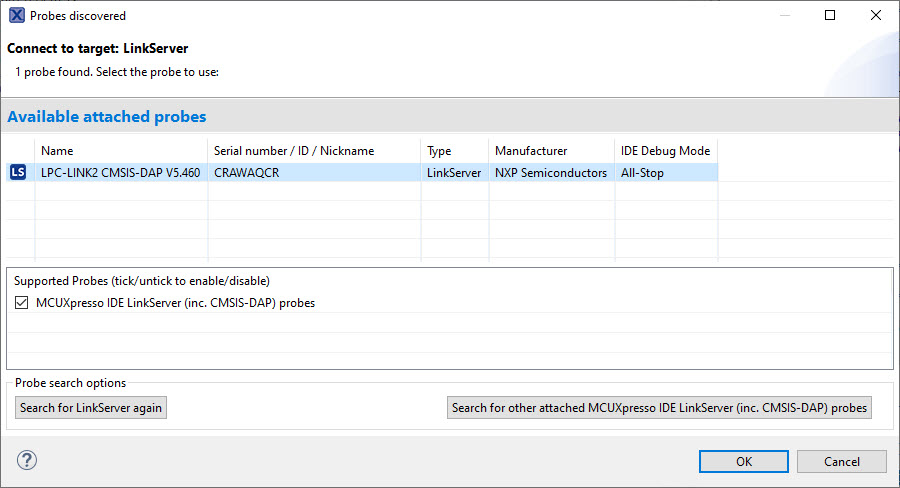Click the help question mark icon
The height and width of the screenshot is (488, 900).
pos(26,461)
